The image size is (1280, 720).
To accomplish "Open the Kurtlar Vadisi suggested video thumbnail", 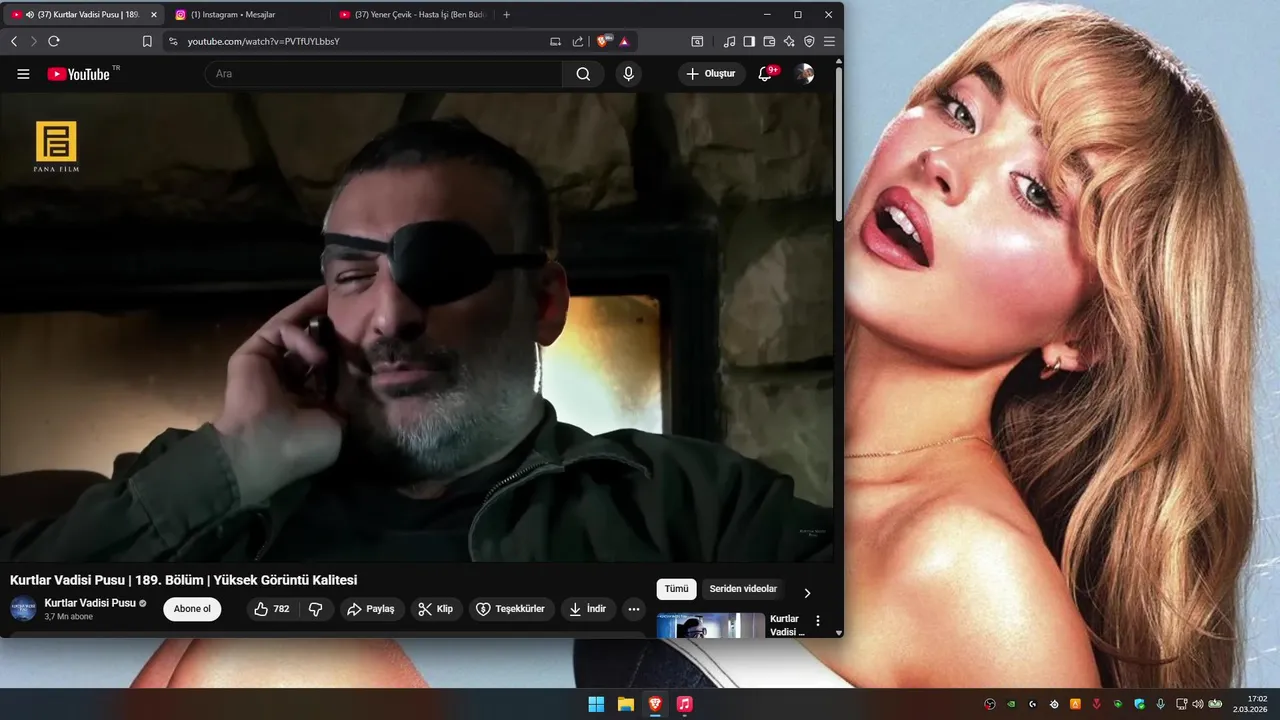I will (x=711, y=625).
